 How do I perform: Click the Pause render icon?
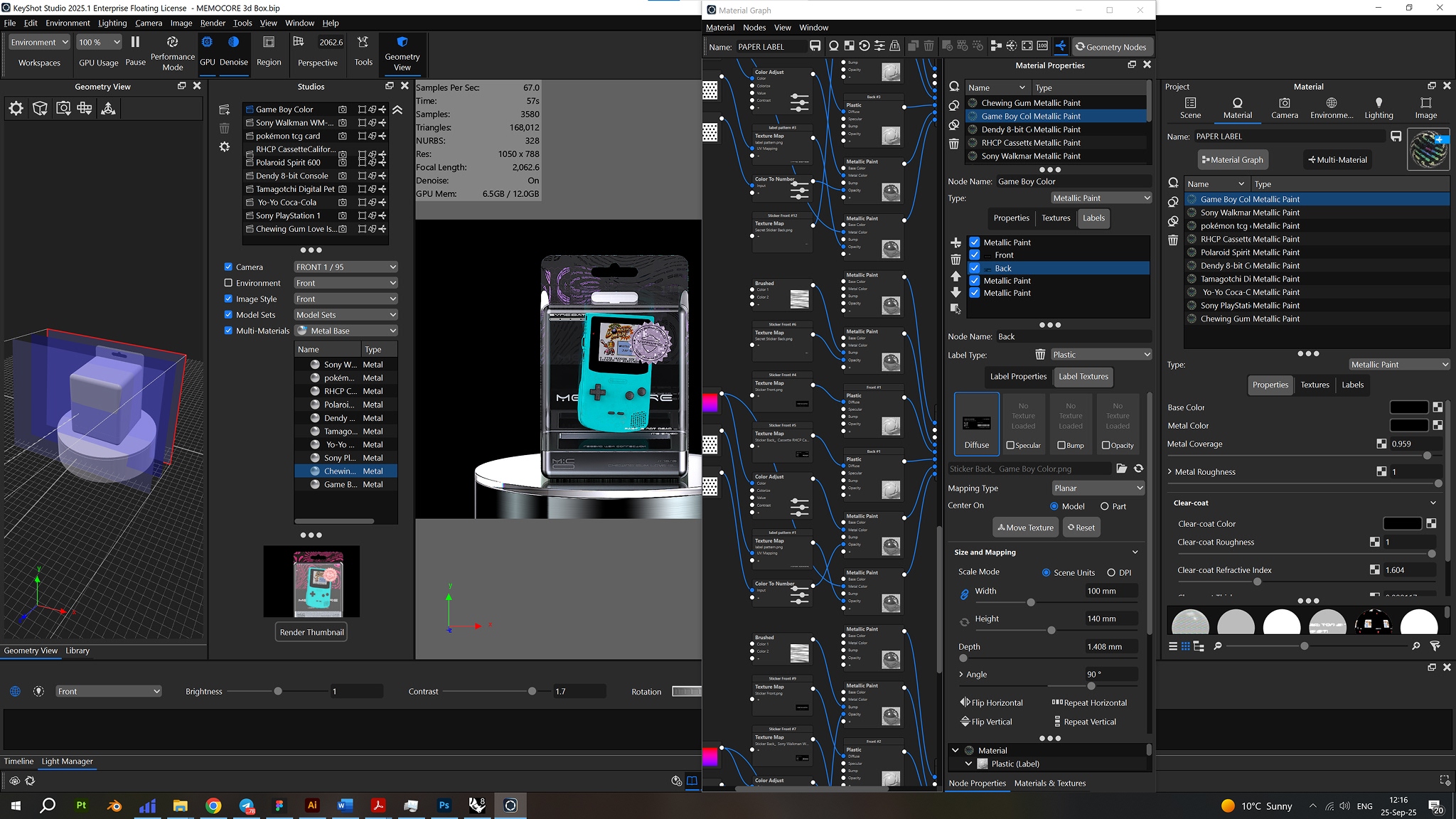click(x=135, y=43)
